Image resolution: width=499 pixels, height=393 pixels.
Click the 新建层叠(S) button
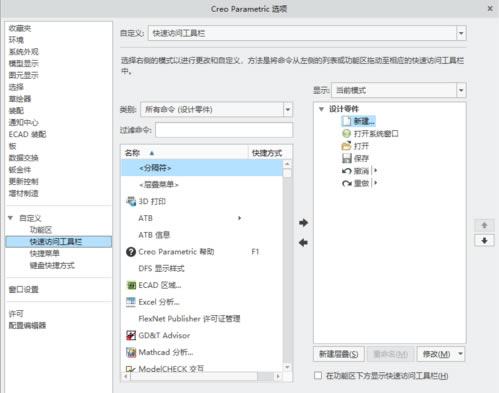click(x=339, y=354)
